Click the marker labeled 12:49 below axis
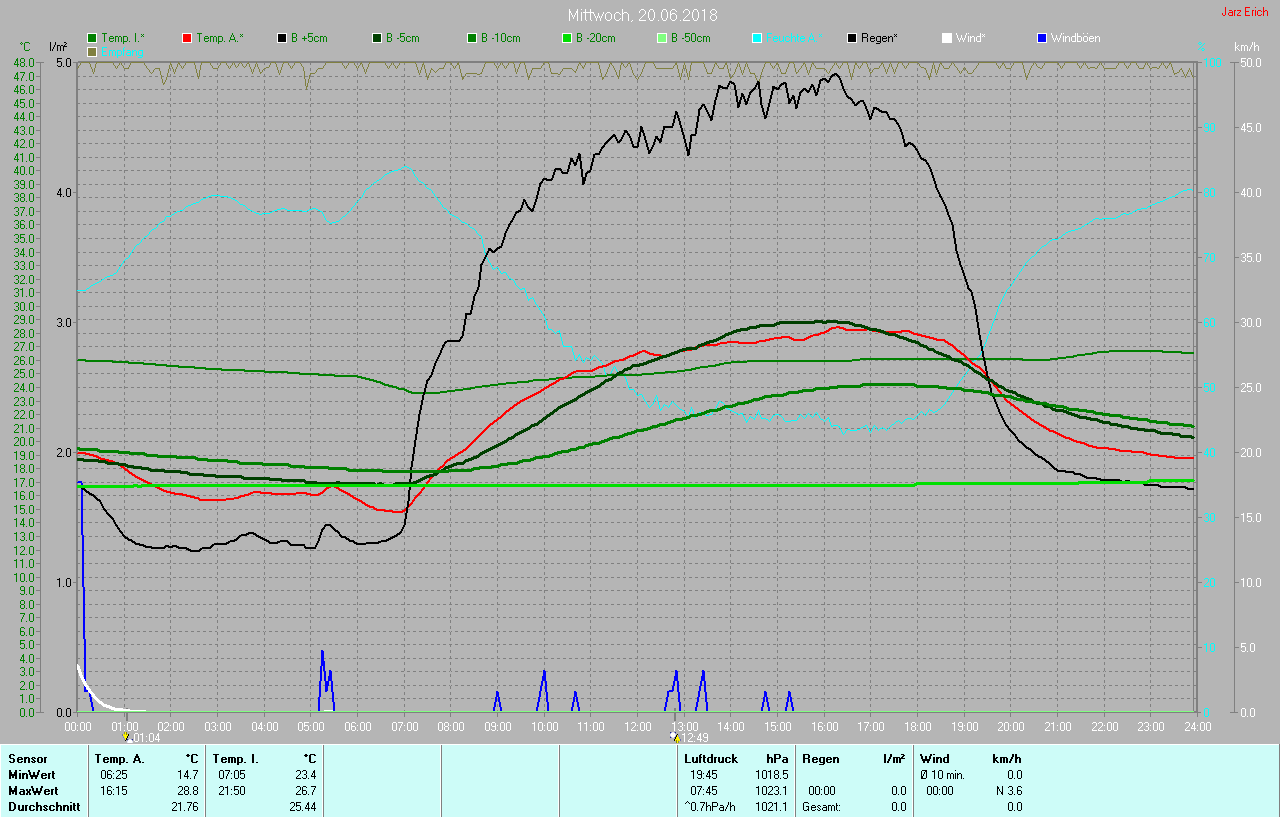Screen dimensions: 1280x817 (675, 737)
